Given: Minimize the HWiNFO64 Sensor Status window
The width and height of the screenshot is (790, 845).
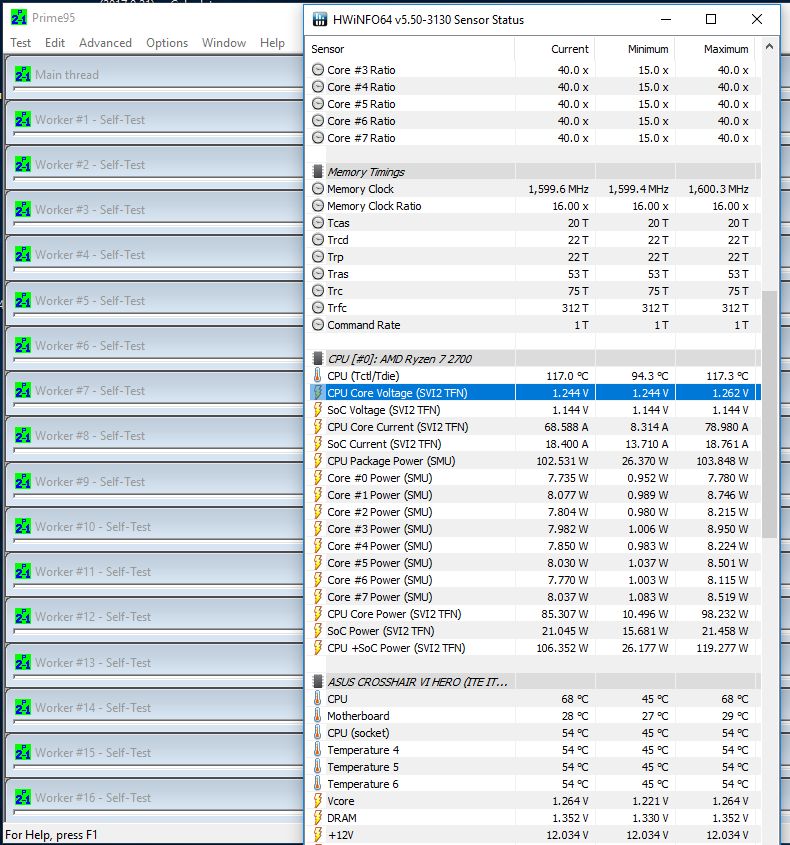Looking at the screenshot, I should [x=666, y=19].
